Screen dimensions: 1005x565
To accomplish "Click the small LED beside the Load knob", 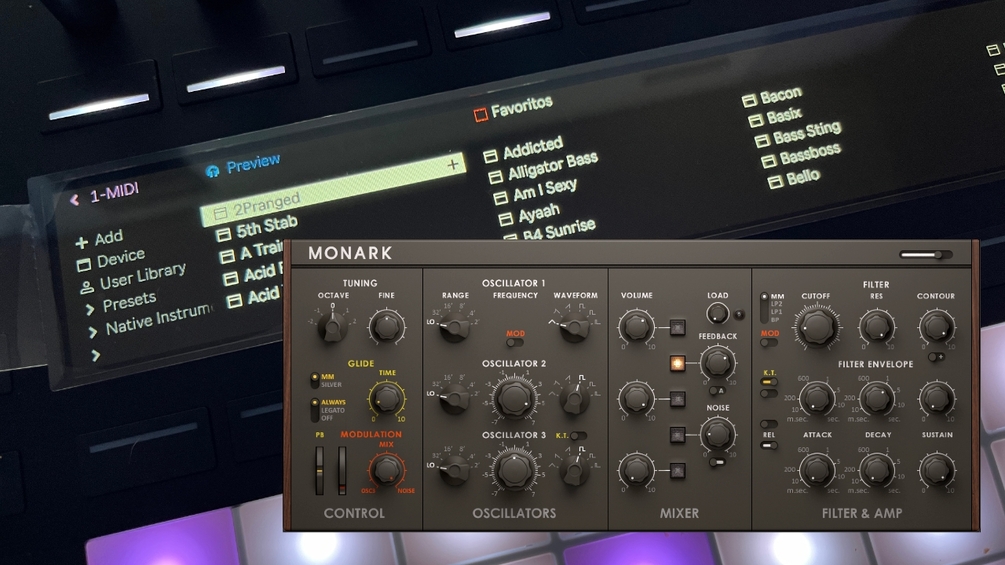I will tap(739, 315).
